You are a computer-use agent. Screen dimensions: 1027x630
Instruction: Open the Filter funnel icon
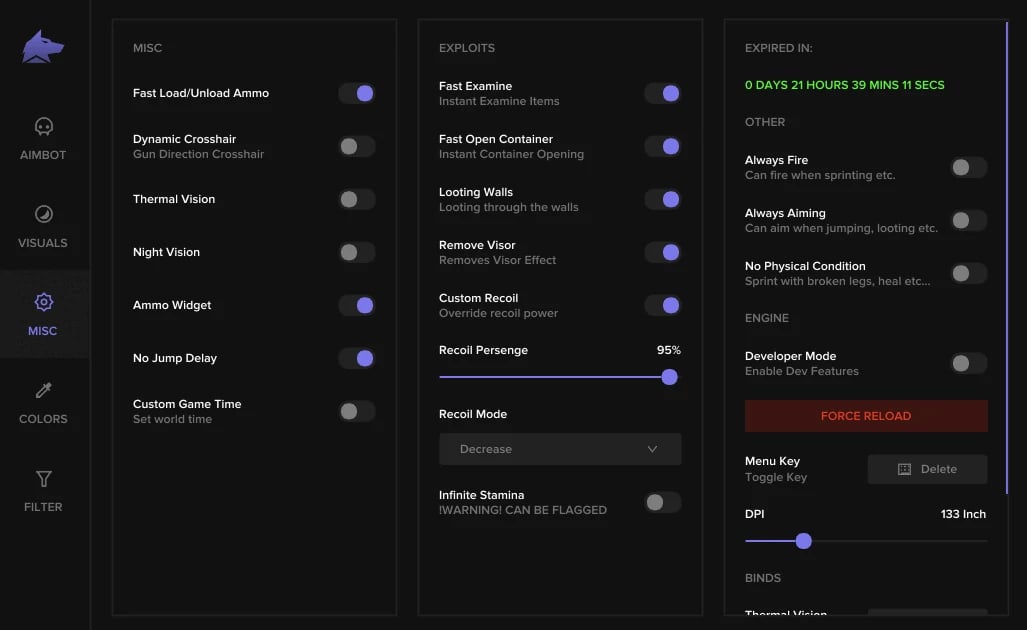coord(43,478)
